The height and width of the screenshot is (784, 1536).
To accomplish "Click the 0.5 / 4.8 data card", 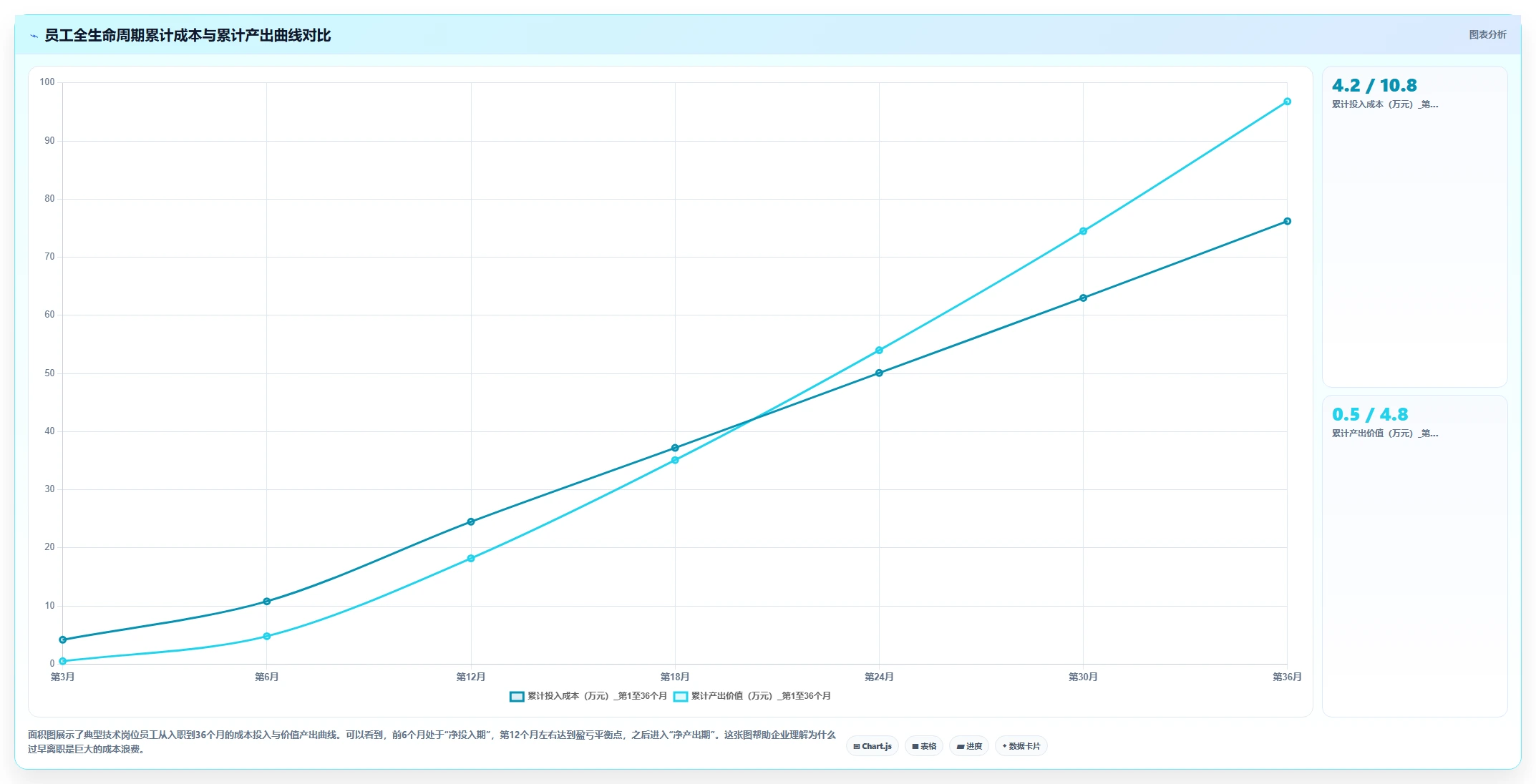I will [1414, 556].
